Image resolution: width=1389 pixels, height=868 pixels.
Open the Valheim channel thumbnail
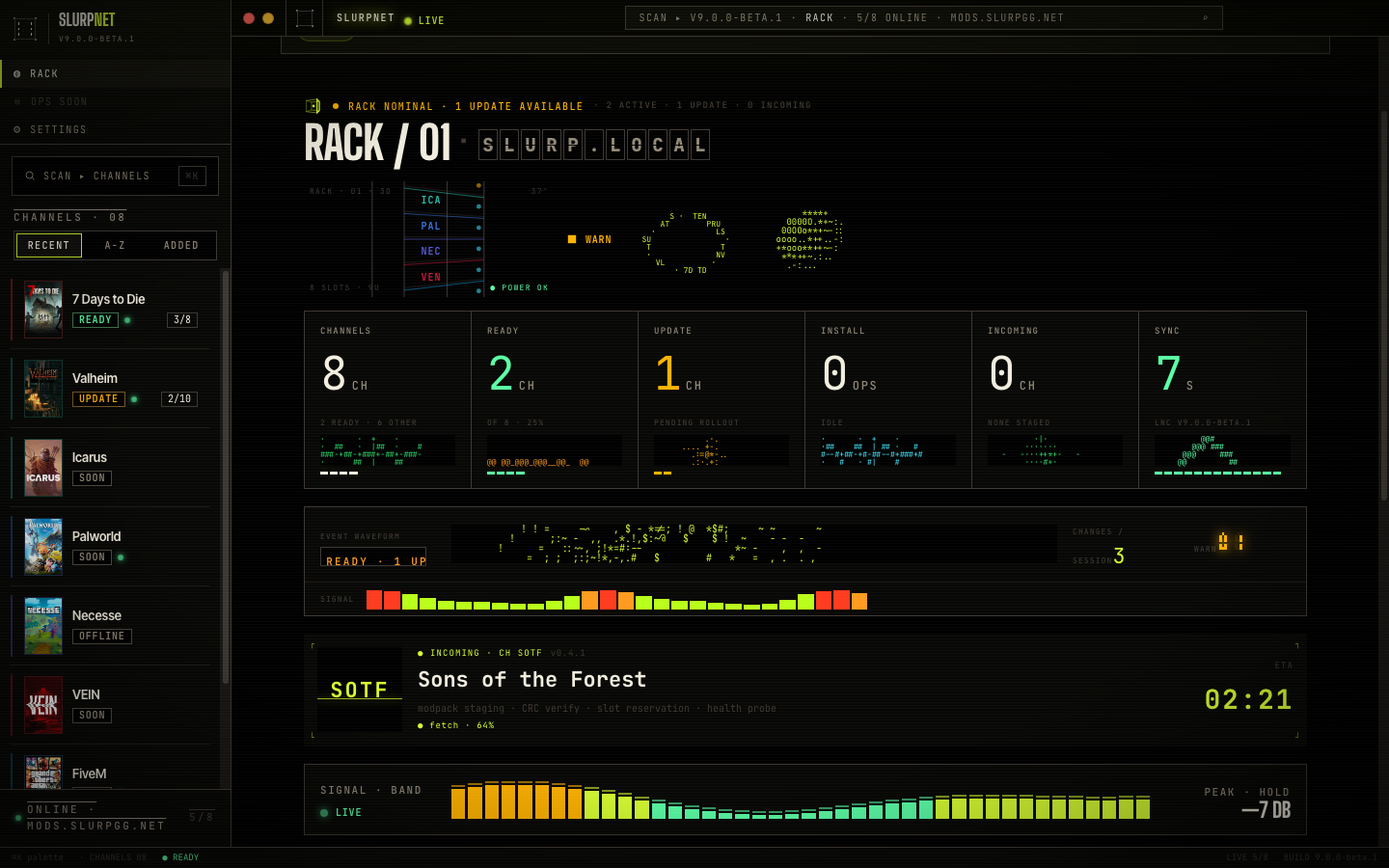pyautogui.click(x=43, y=389)
